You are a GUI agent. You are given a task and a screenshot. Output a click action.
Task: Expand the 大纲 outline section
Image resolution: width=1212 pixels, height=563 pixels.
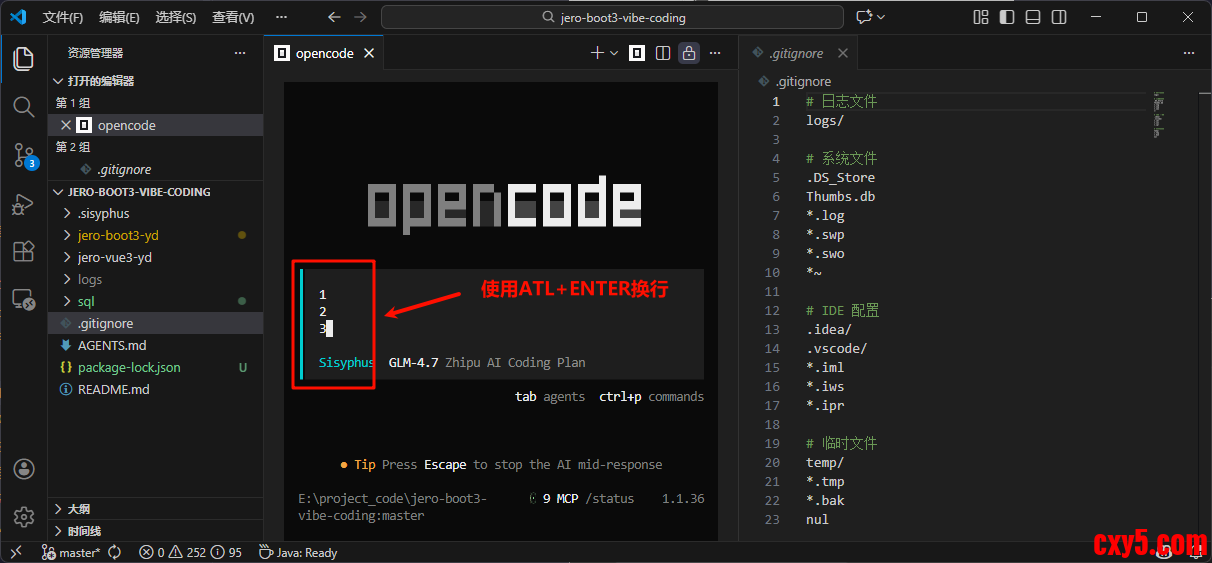click(79, 509)
